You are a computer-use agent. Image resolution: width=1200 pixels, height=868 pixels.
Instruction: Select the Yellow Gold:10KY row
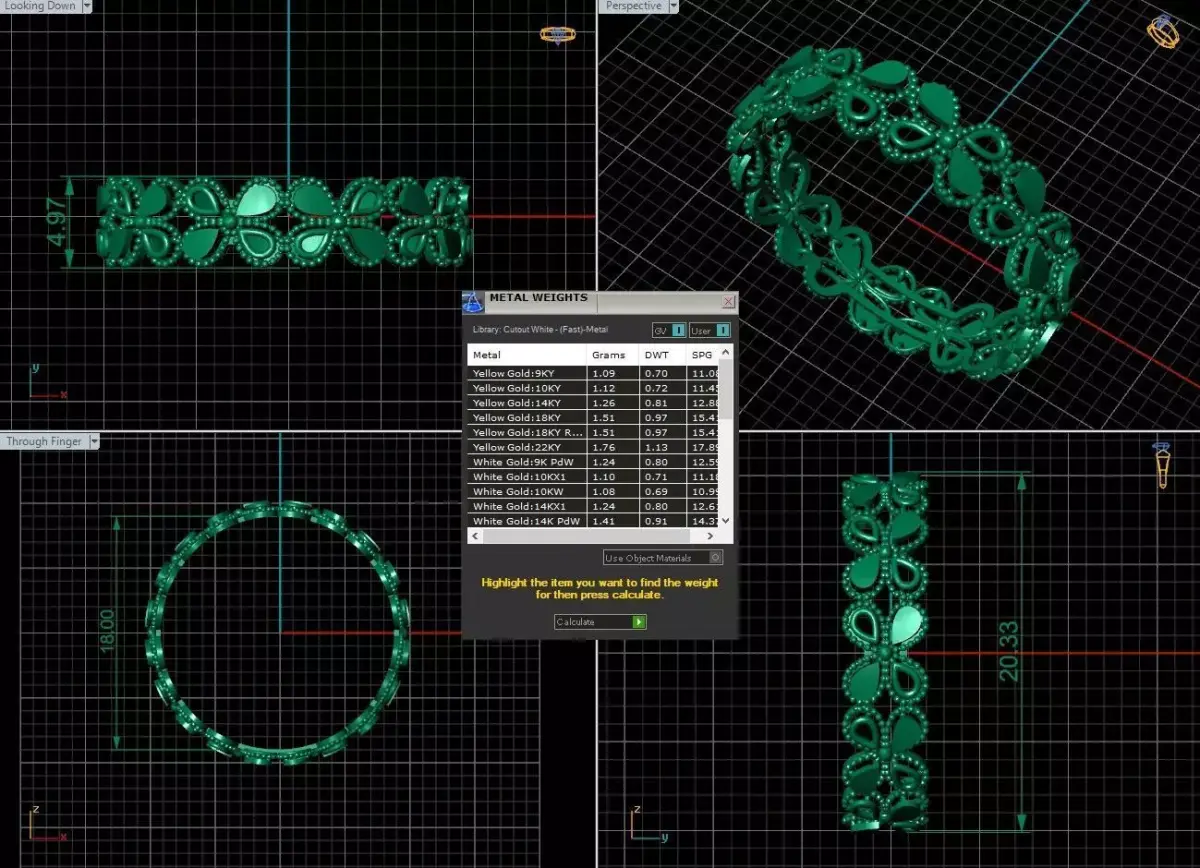[594, 388]
